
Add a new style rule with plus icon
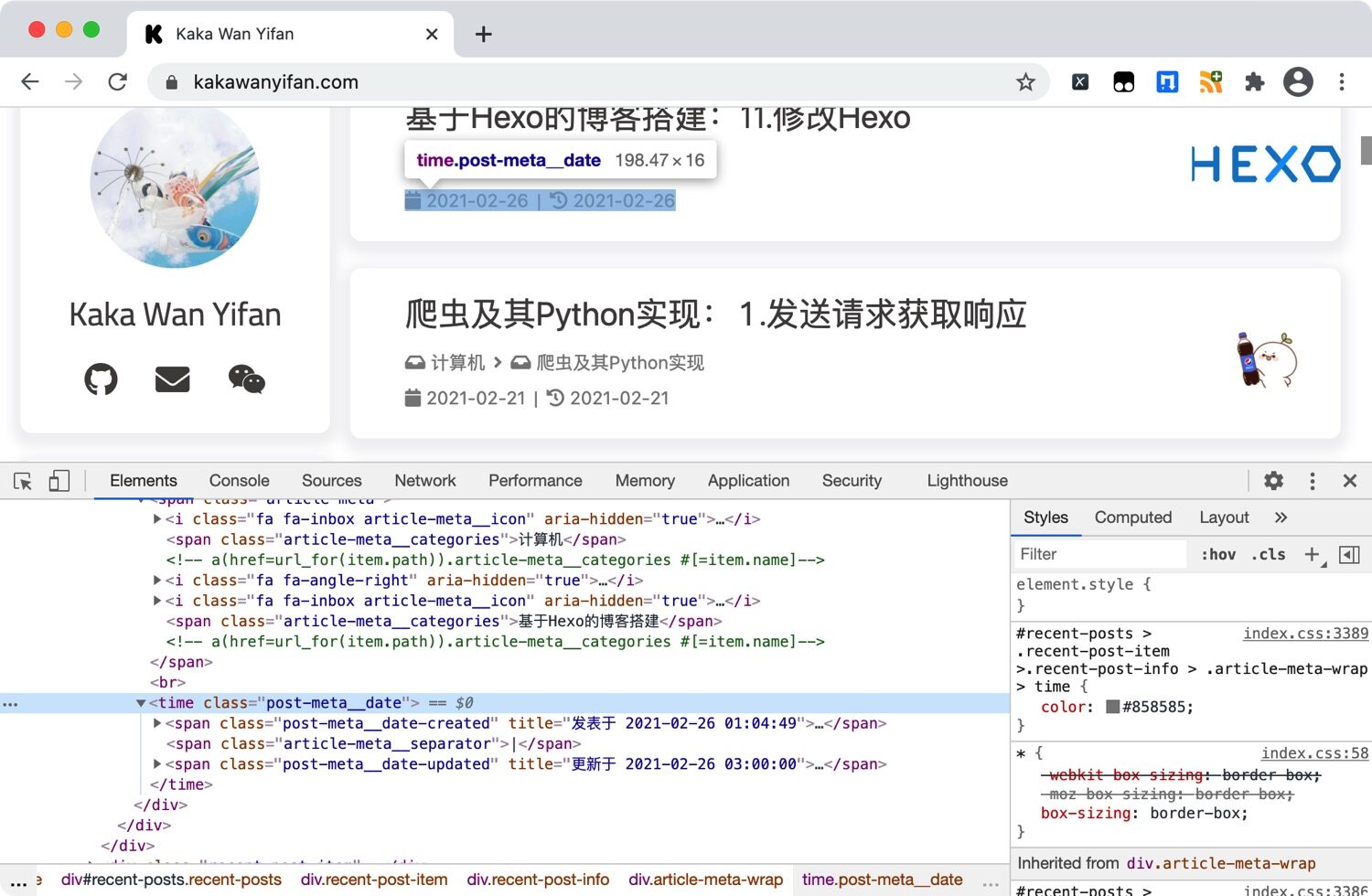(1312, 554)
